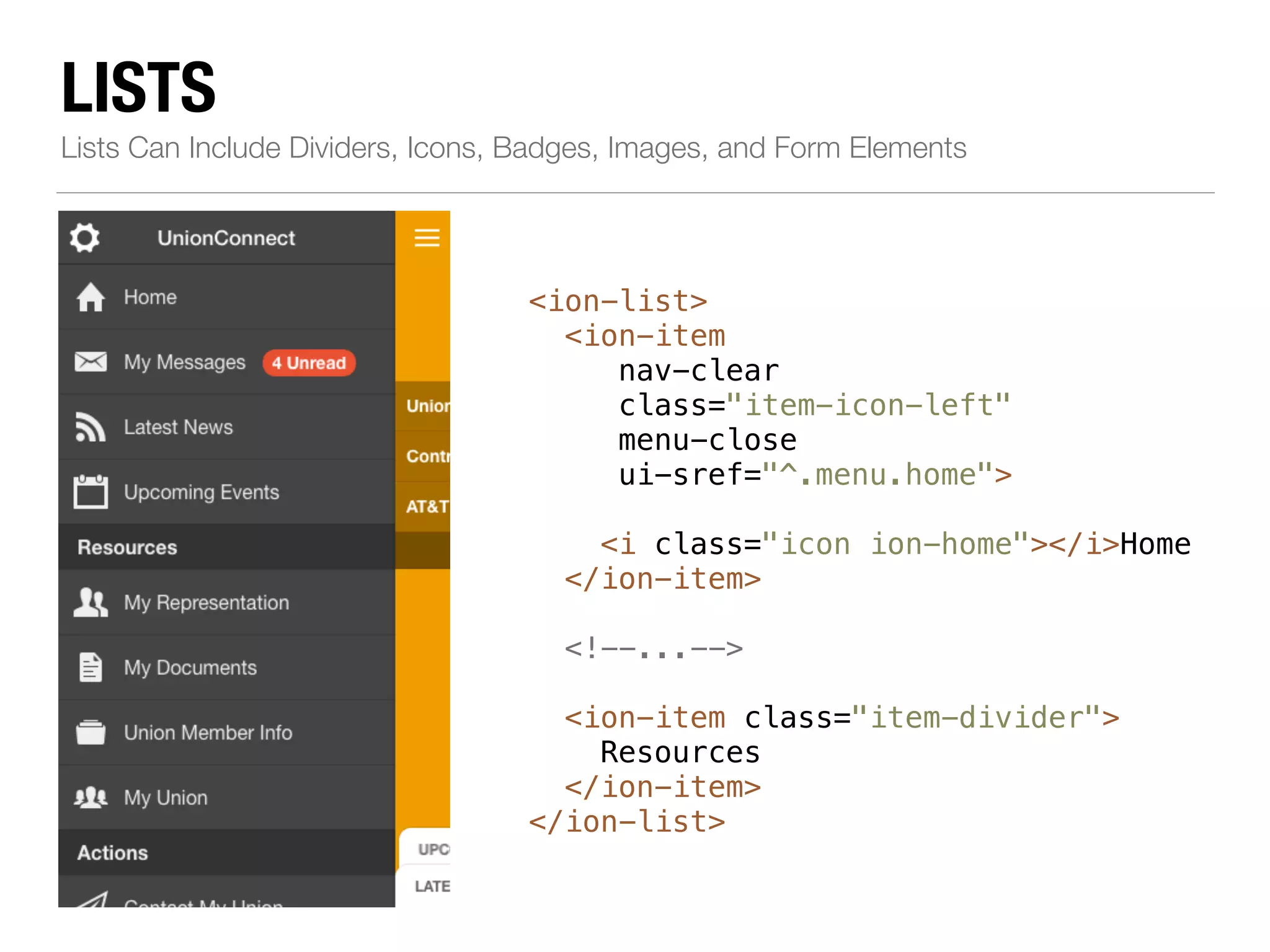Click the closing </ion-list> tag
This screenshot has height=952, width=1270.
tap(626, 822)
